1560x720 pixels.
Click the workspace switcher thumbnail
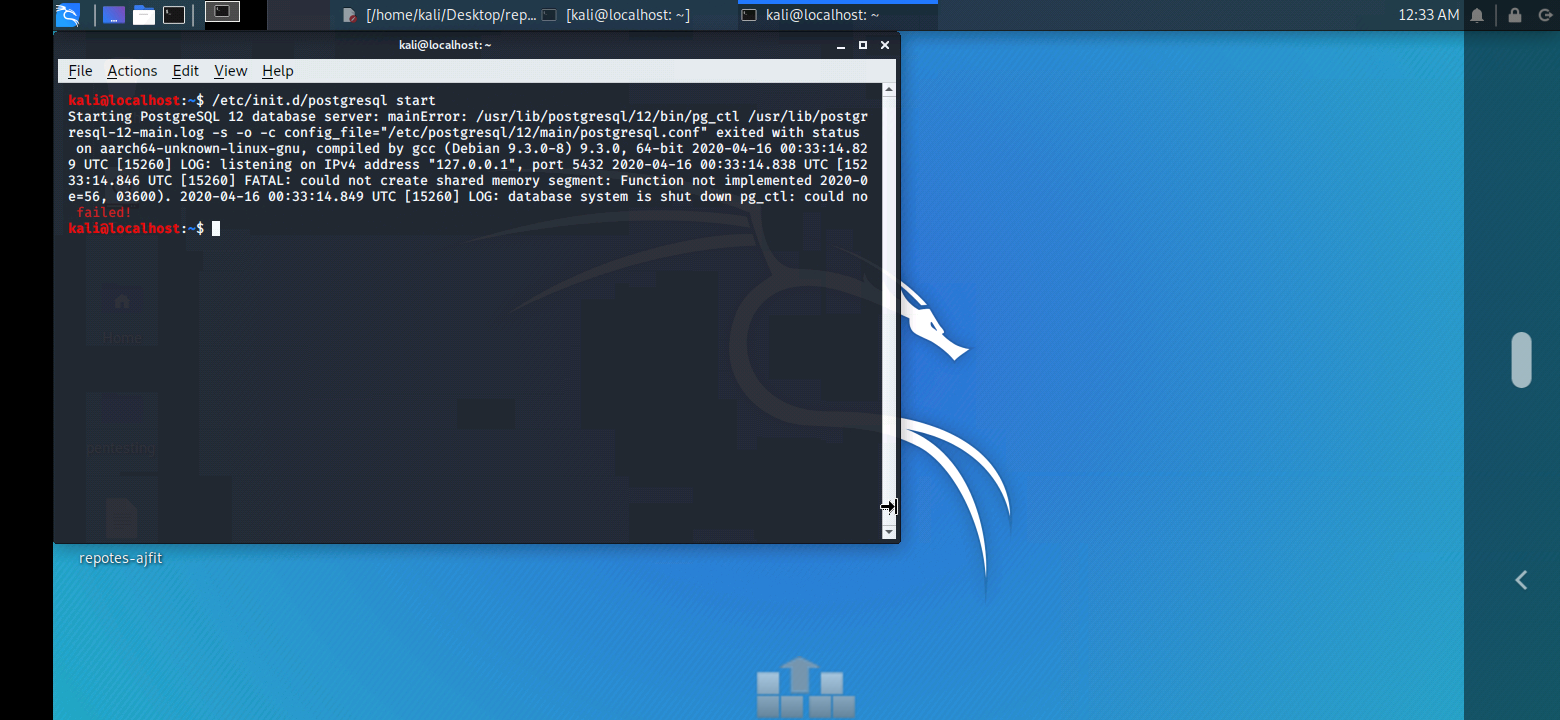coord(222,13)
